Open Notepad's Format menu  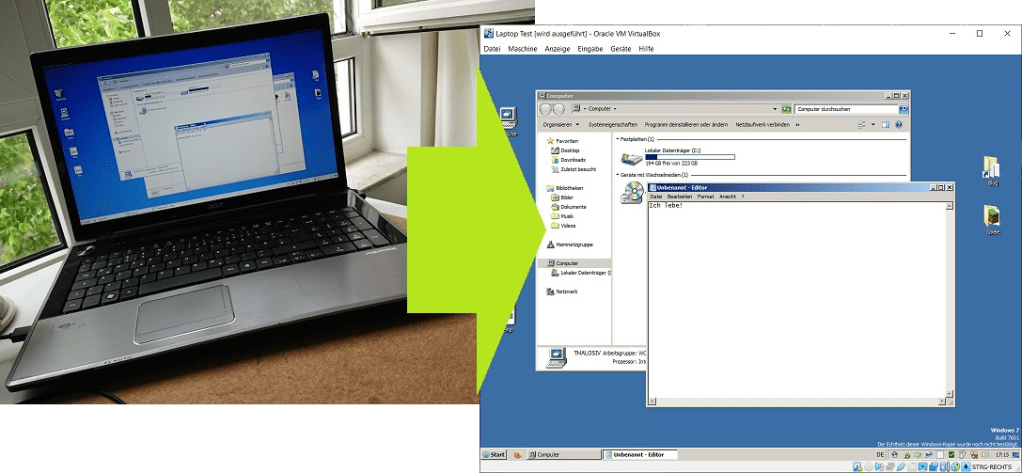(705, 197)
